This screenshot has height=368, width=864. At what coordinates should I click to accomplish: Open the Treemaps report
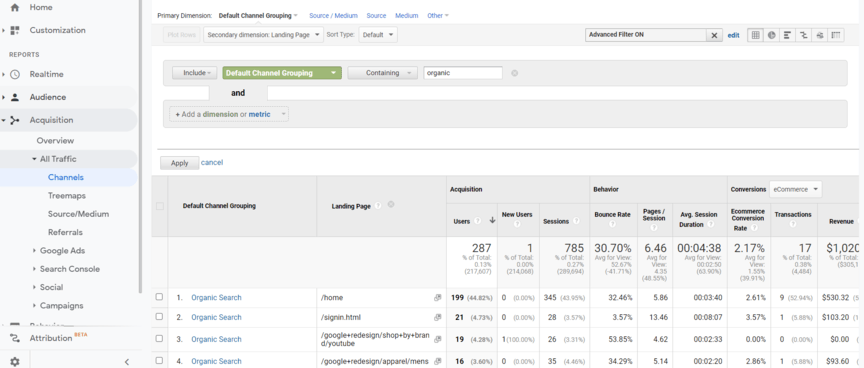click(67, 196)
